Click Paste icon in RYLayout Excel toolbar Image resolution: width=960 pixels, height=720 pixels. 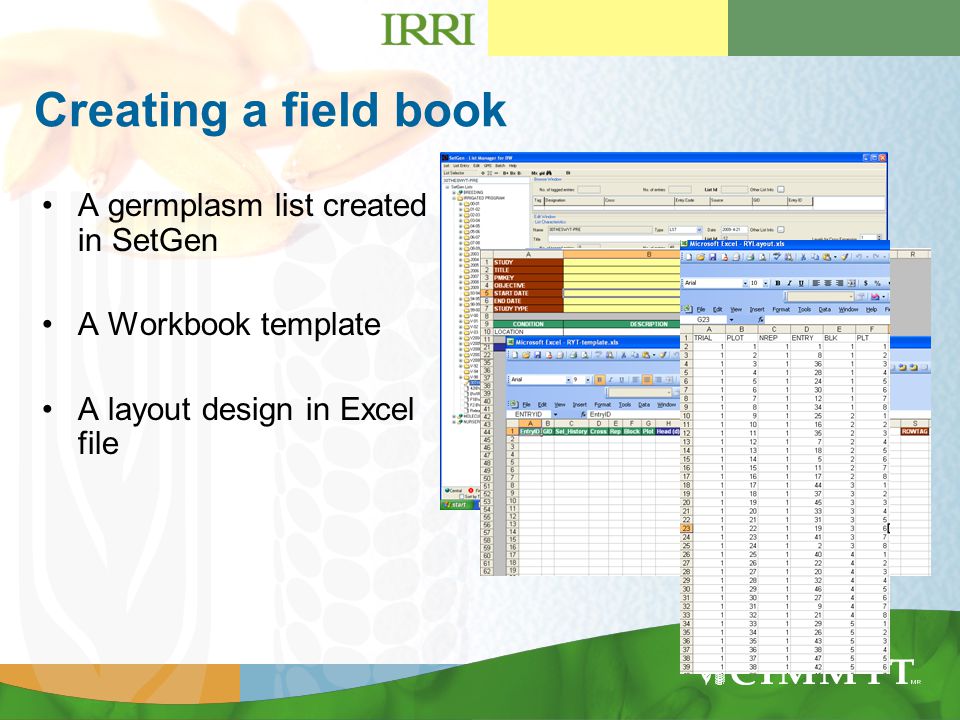[x=827, y=257]
